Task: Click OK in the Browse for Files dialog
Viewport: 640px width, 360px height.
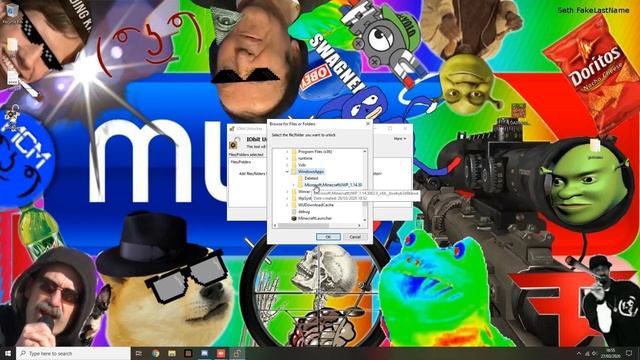Action: (x=328, y=237)
